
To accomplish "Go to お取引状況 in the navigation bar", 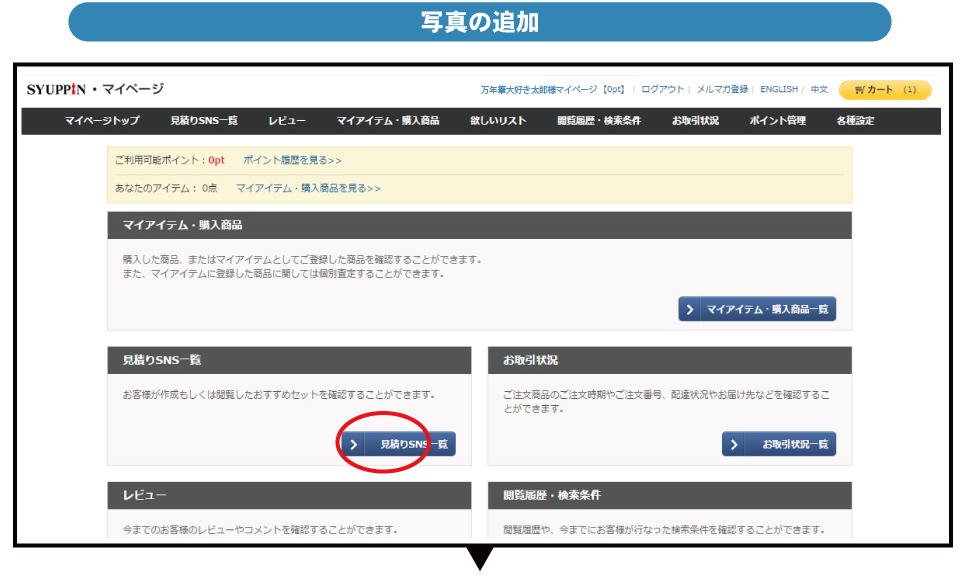I will (696, 121).
